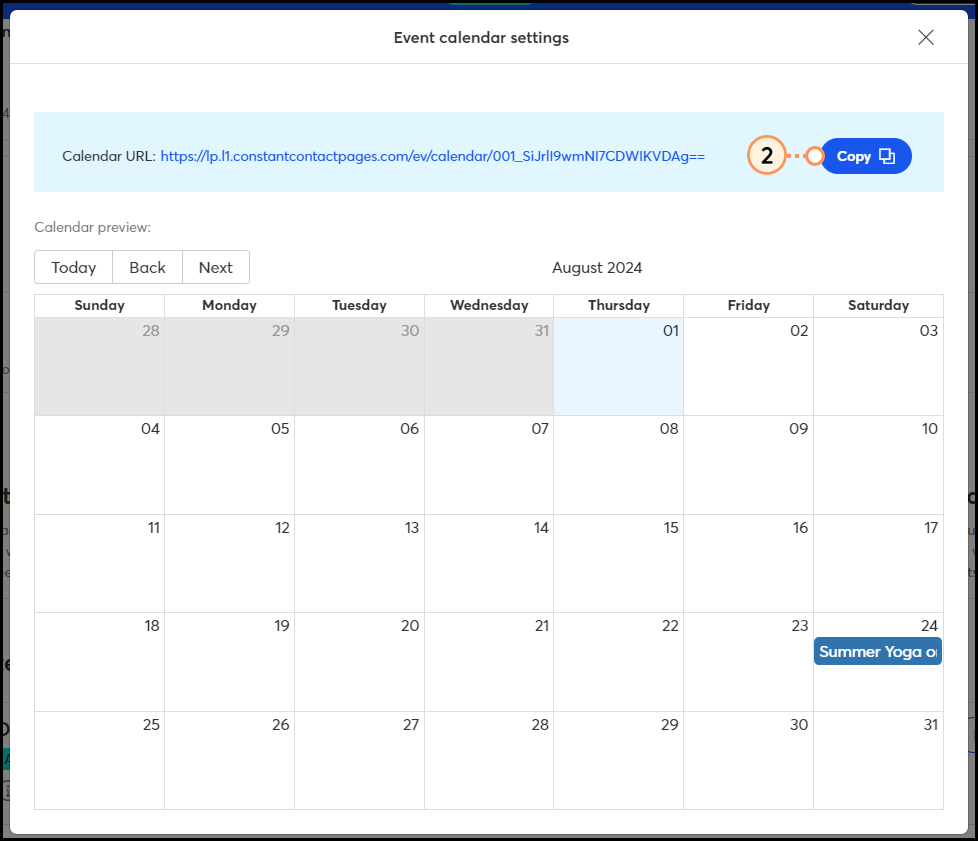Open the Calendar URL link
Image resolution: width=978 pixels, height=841 pixels.
(x=432, y=156)
